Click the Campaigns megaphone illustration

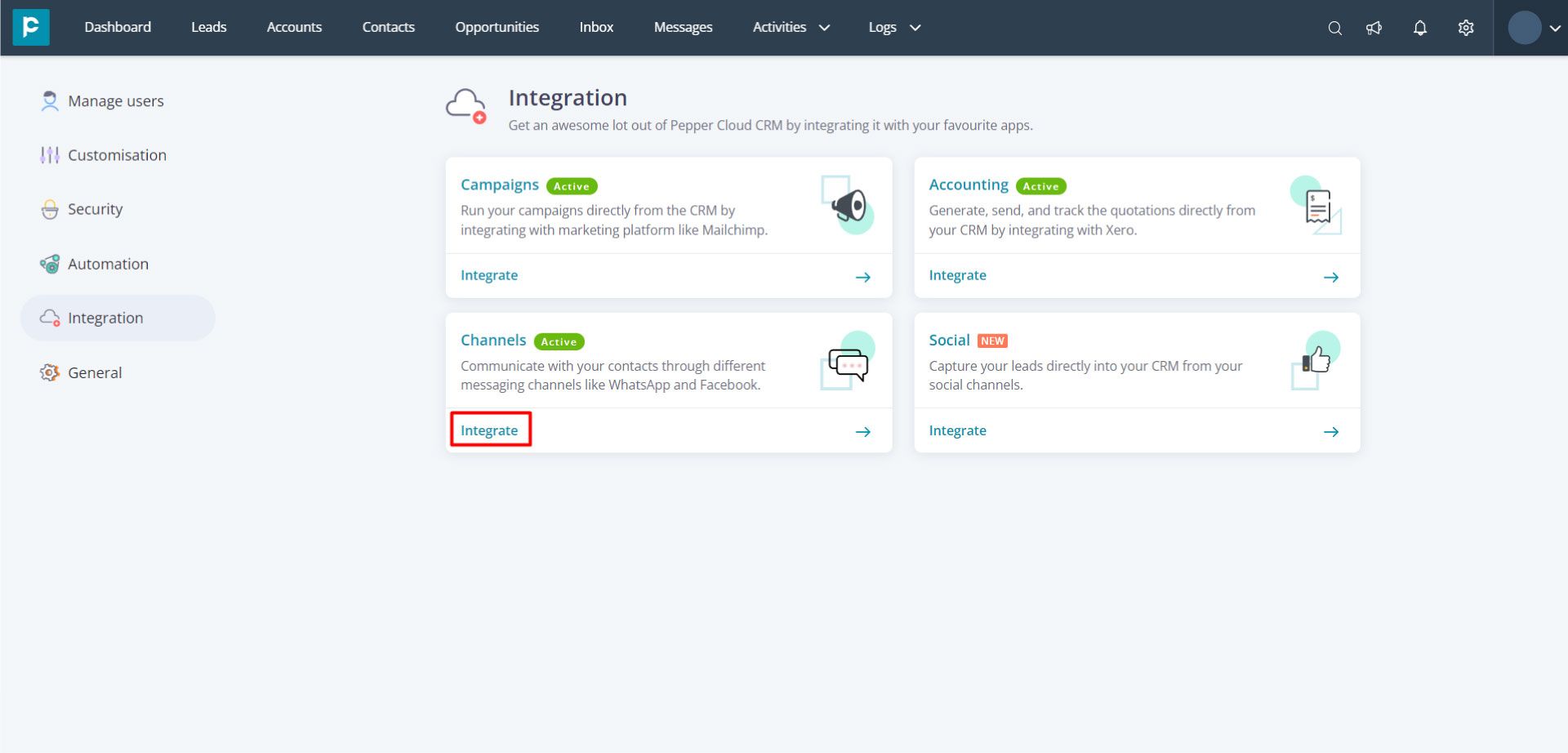849,205
